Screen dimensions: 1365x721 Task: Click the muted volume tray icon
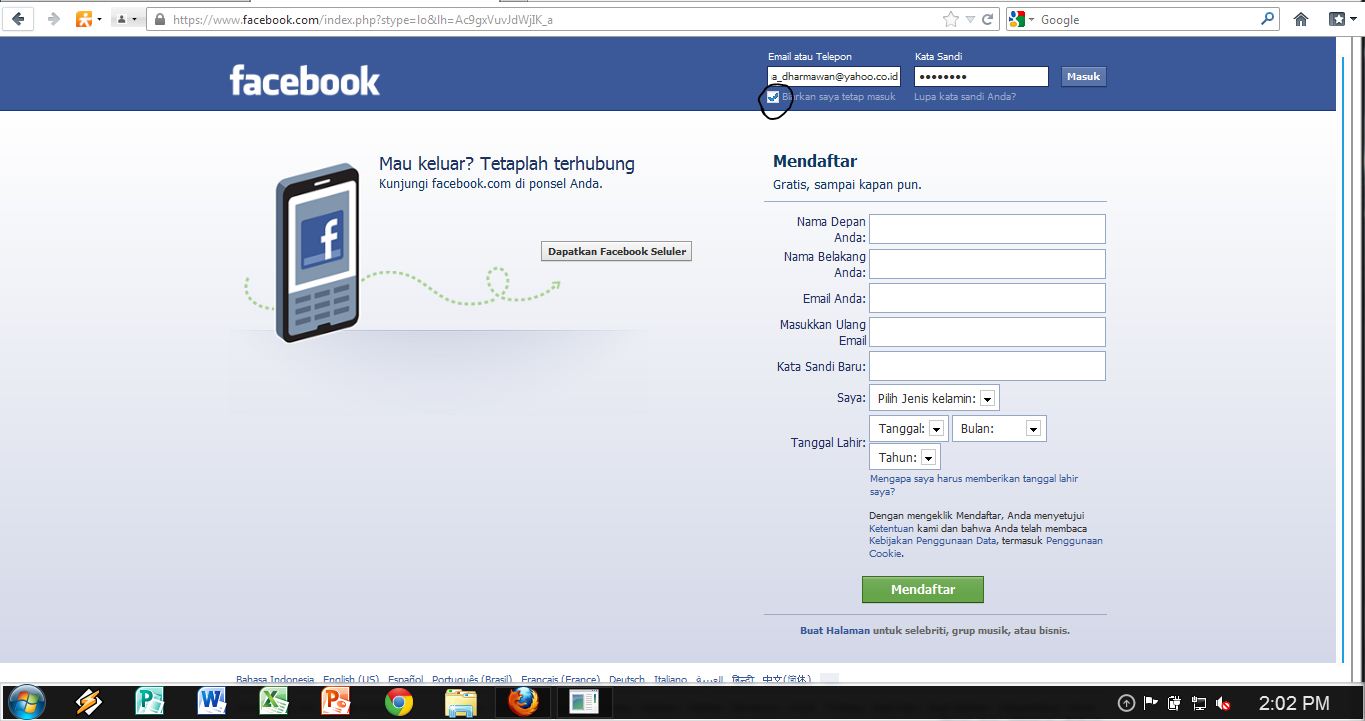1222,703
